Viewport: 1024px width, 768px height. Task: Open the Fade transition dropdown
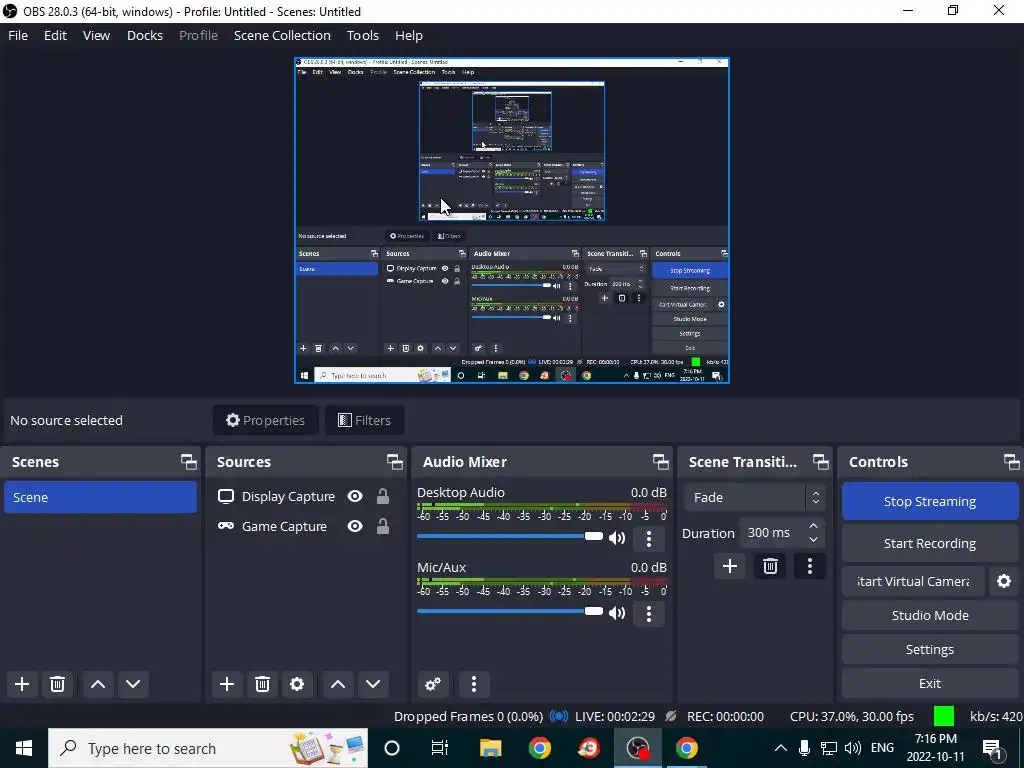pyautogui.click(x=754, y=498)
